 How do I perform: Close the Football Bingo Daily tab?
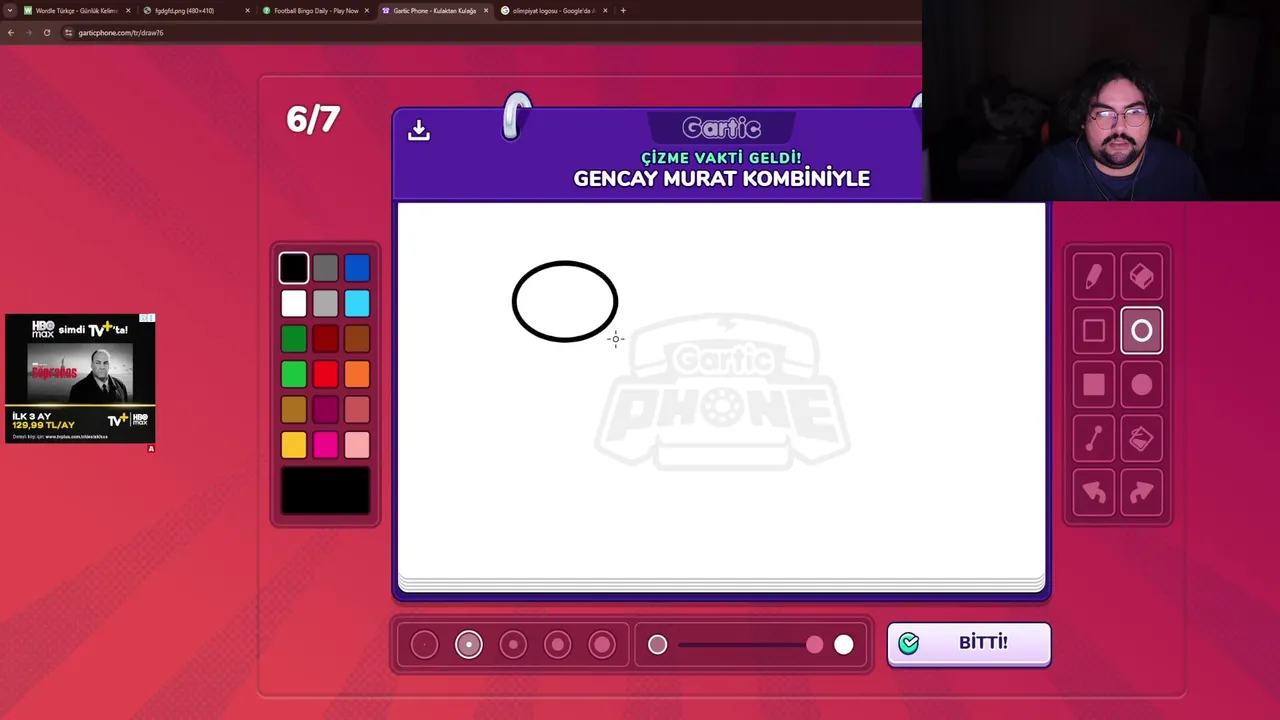tap(366, 10)
